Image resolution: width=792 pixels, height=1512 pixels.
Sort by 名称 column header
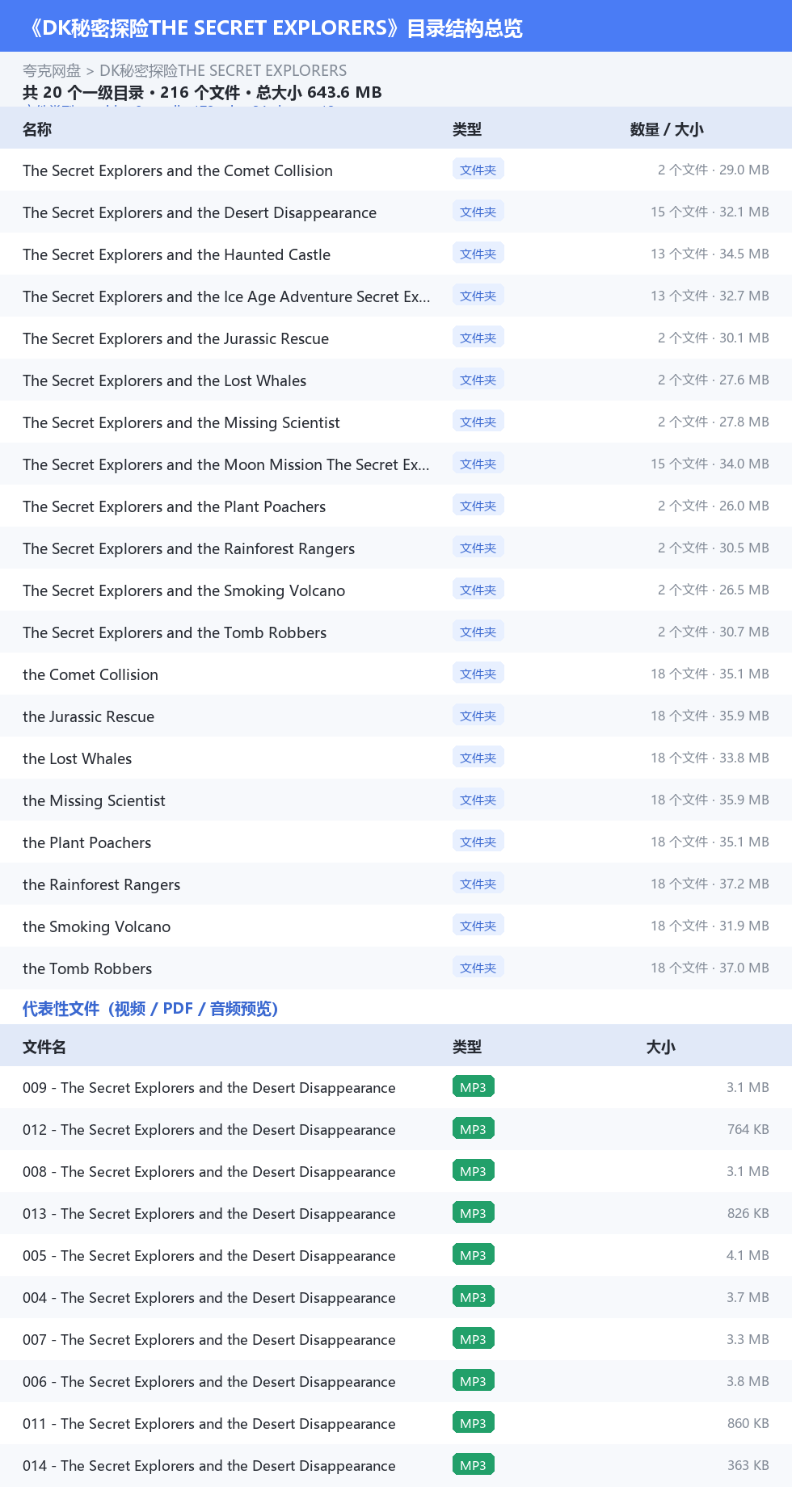[x=37, y=129]
